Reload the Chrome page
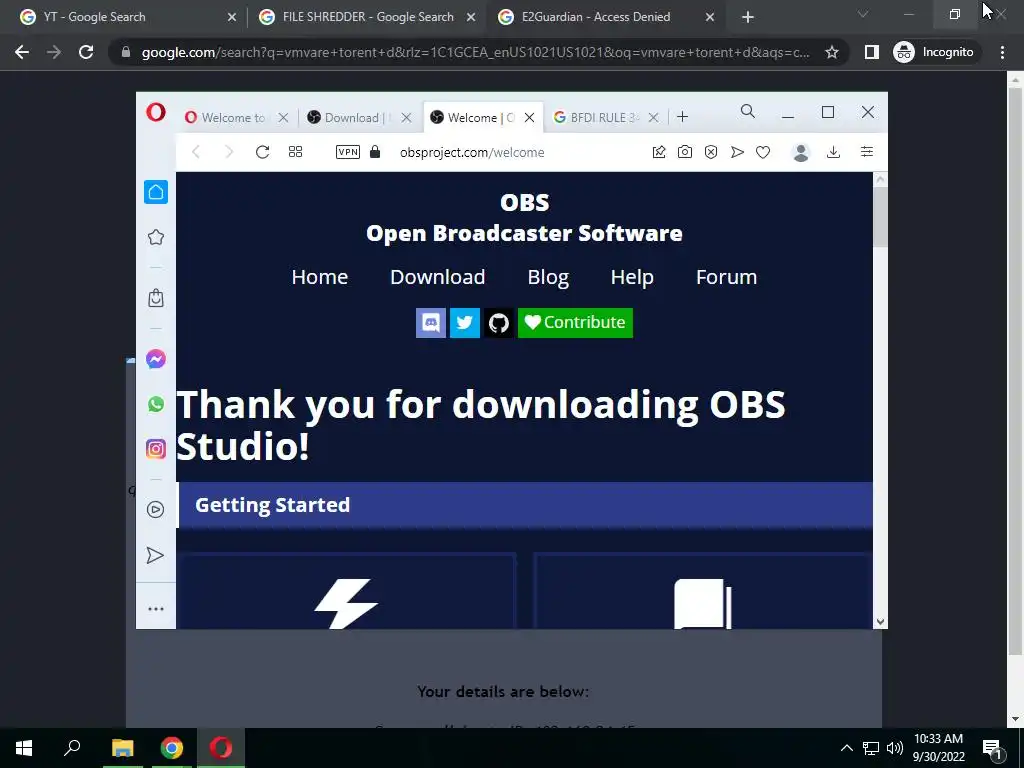This screenshot has height=768, width=1024. pos(86,52)
